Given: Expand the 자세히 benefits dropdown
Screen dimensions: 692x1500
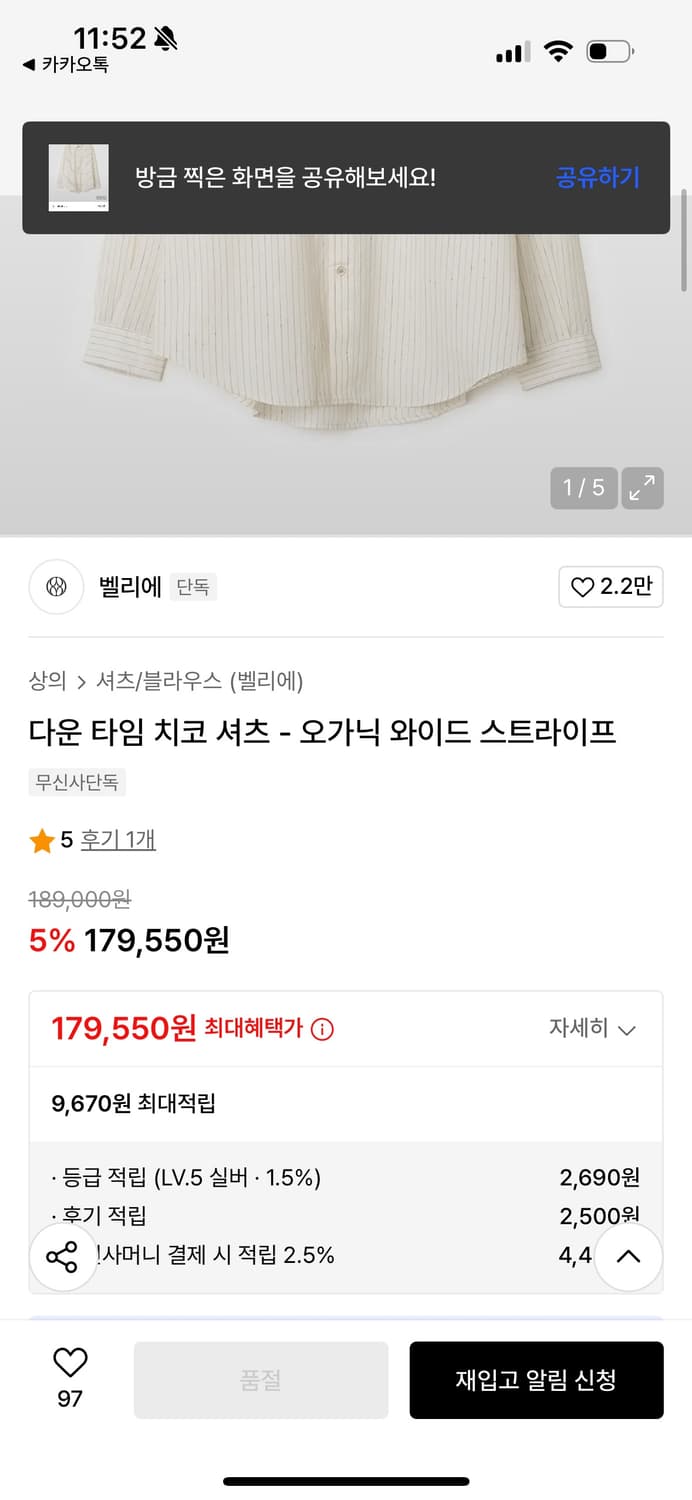Looking at the screenshot, I should click(x=593, y=1028).
